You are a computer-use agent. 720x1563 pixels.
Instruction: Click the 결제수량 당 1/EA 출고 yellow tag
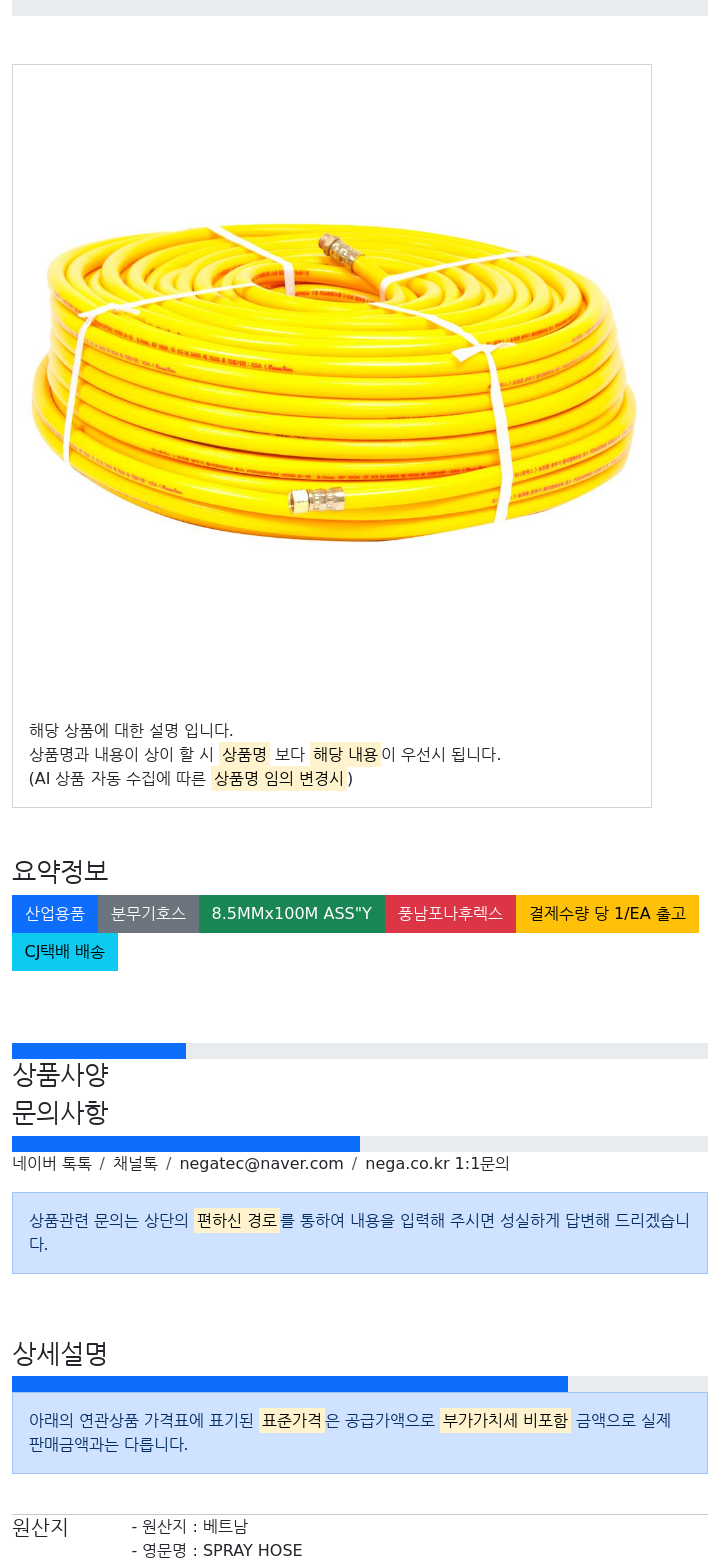tap(607, 914)
